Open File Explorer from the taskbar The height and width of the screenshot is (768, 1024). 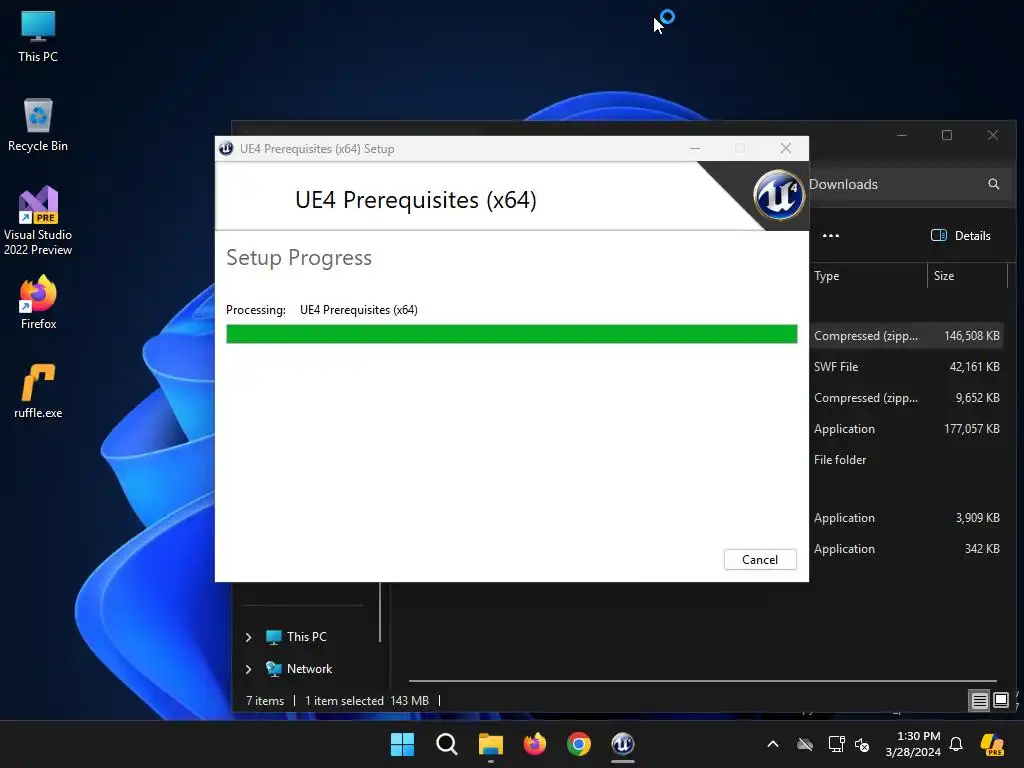coord(490,744)
